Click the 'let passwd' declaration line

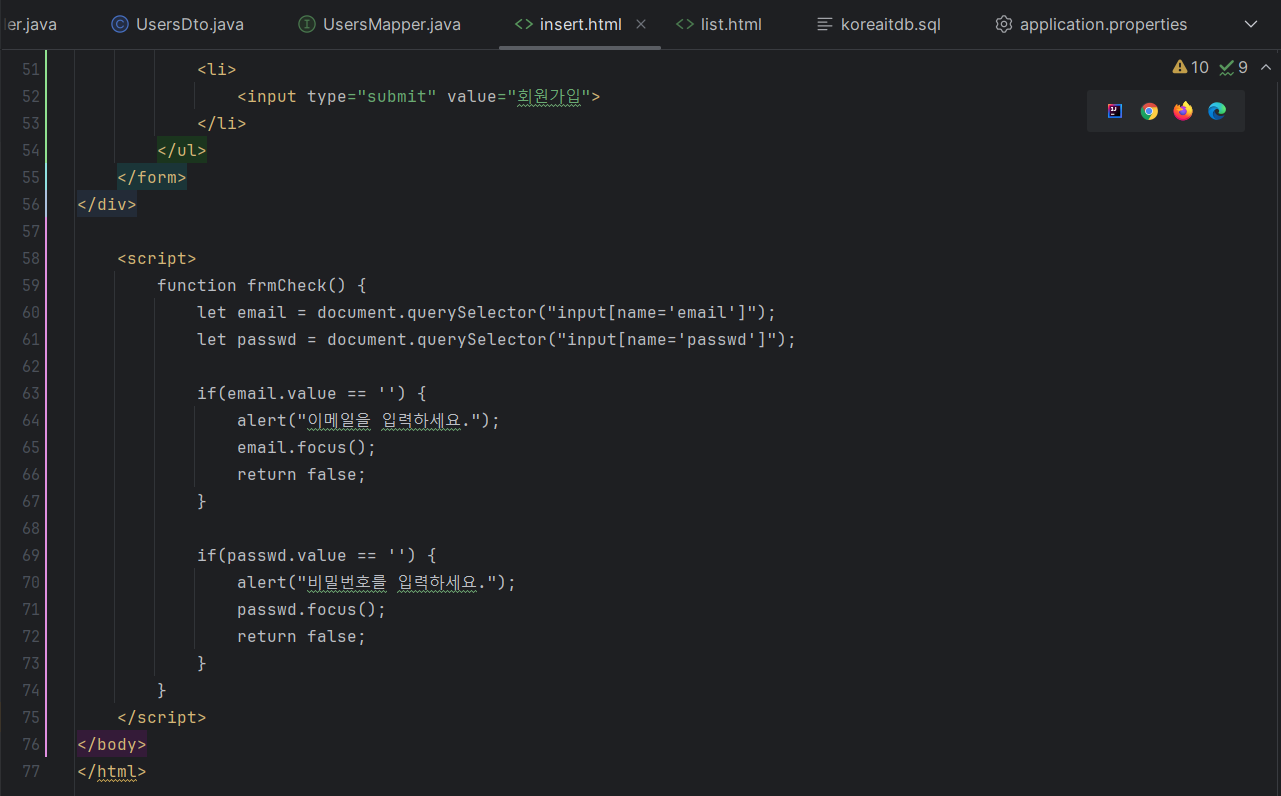(x=497, y=339)
